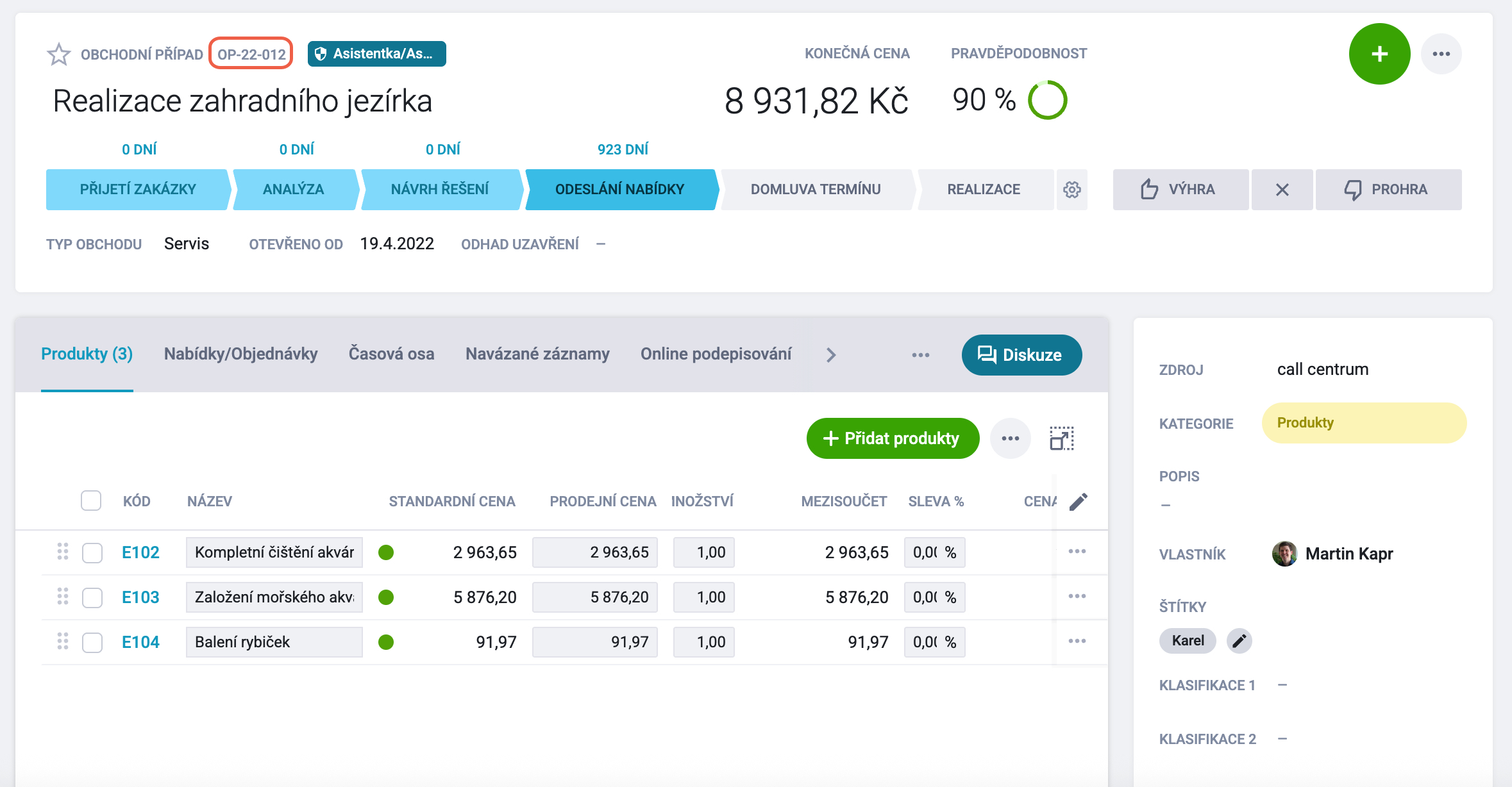Open the expand-table view icon
The height and width of the screenshot is (787, 1512).
pyautogui.click(x=1062, y=438)
